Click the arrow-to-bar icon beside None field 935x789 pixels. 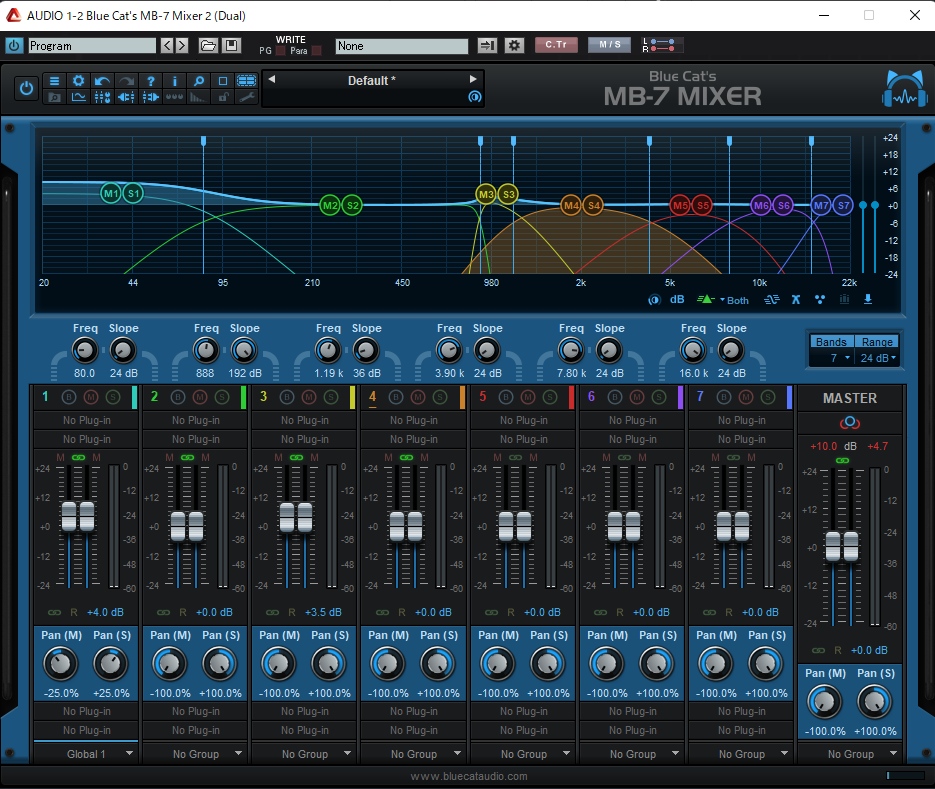[487, 45]
